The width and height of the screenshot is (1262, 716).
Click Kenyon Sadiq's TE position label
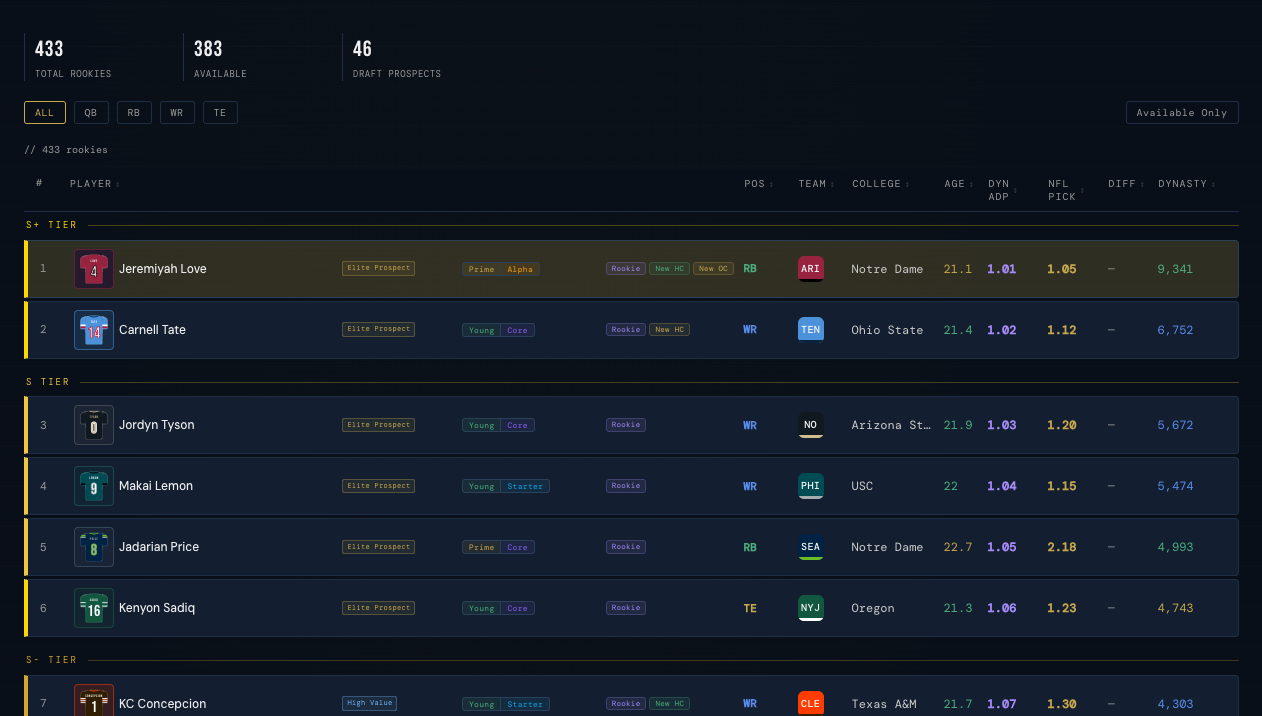750,608
